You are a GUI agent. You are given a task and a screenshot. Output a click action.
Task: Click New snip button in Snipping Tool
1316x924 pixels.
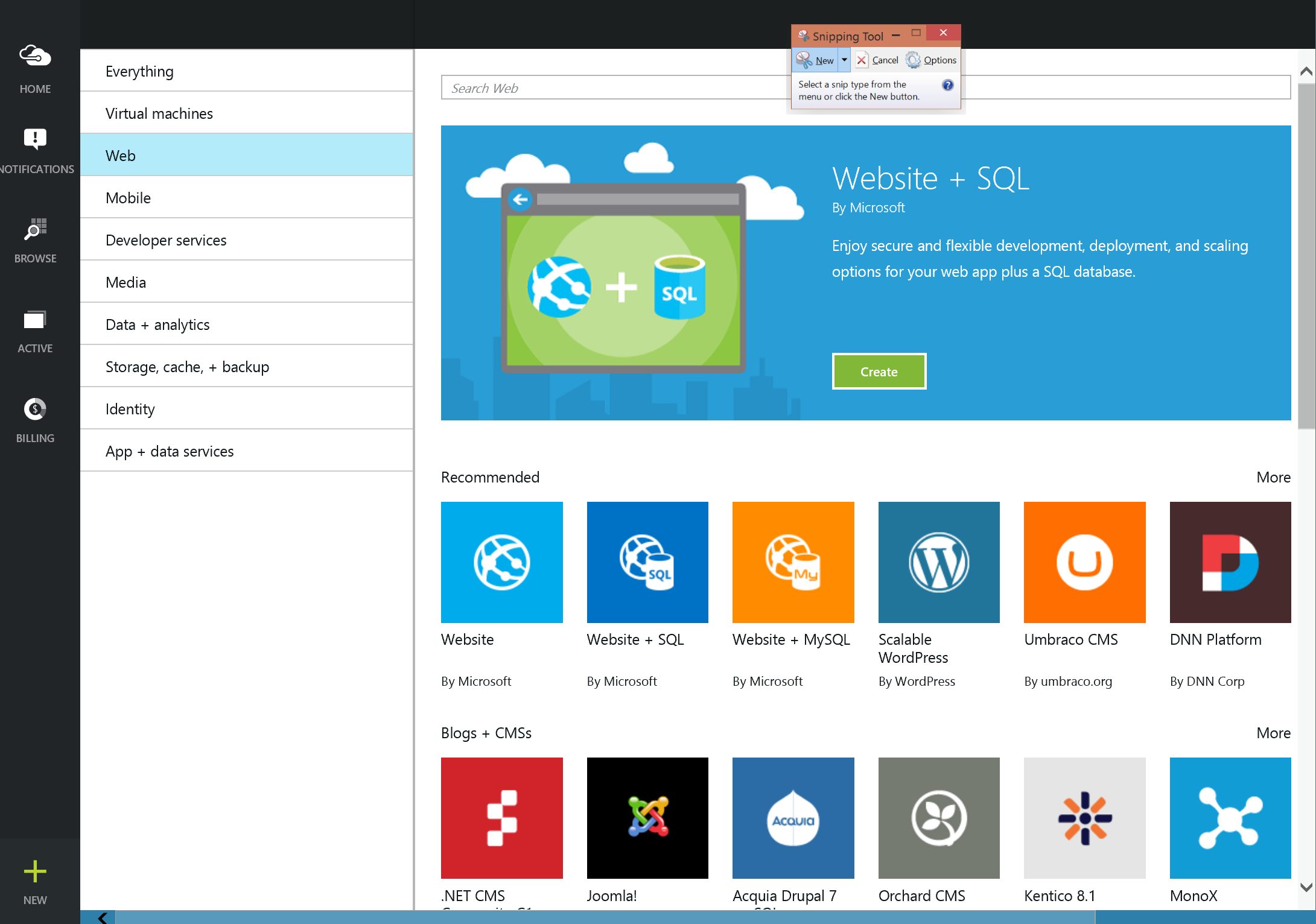coord(815,60)
